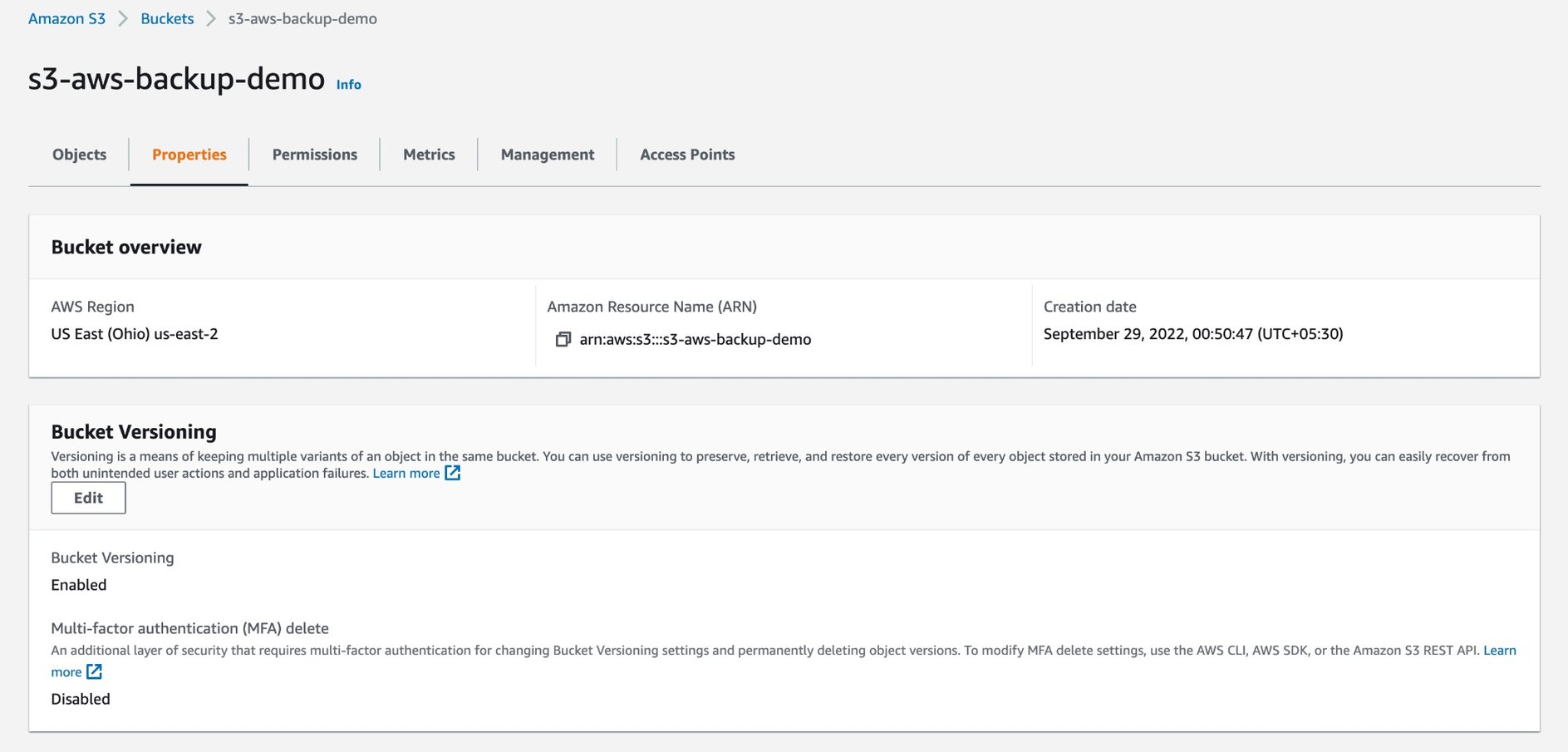Open the Info link next to bucket name
Viewport: 1568px width, 752px height.
348,85
